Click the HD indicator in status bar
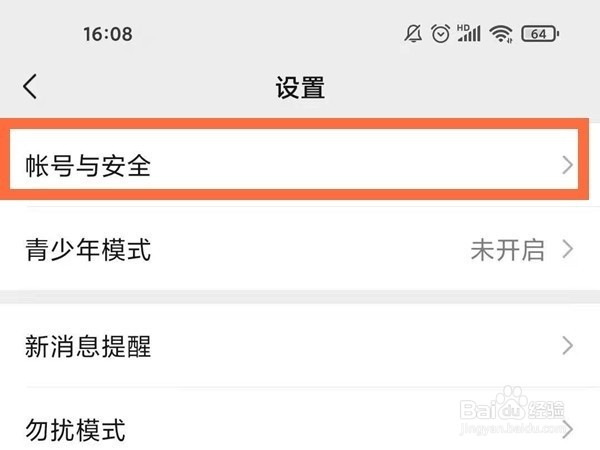 pyautogui.click(x=464, y=27)
